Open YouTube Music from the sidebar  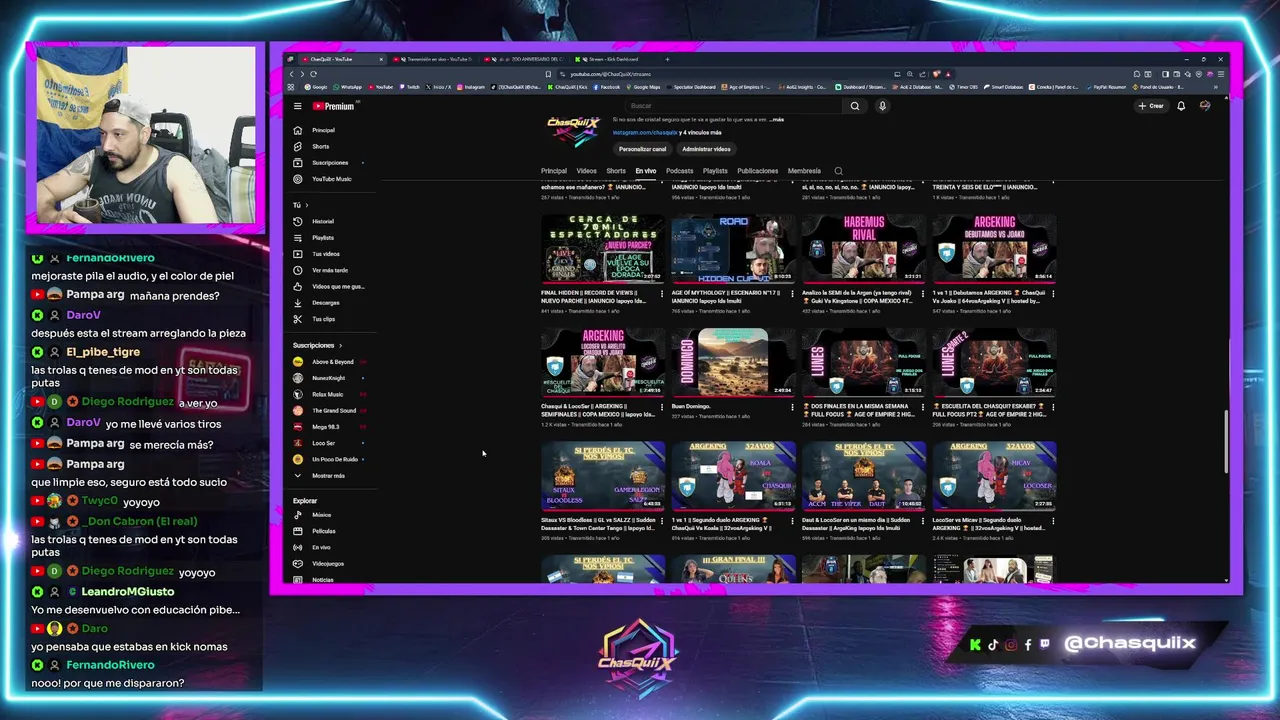tap(331, 179)
